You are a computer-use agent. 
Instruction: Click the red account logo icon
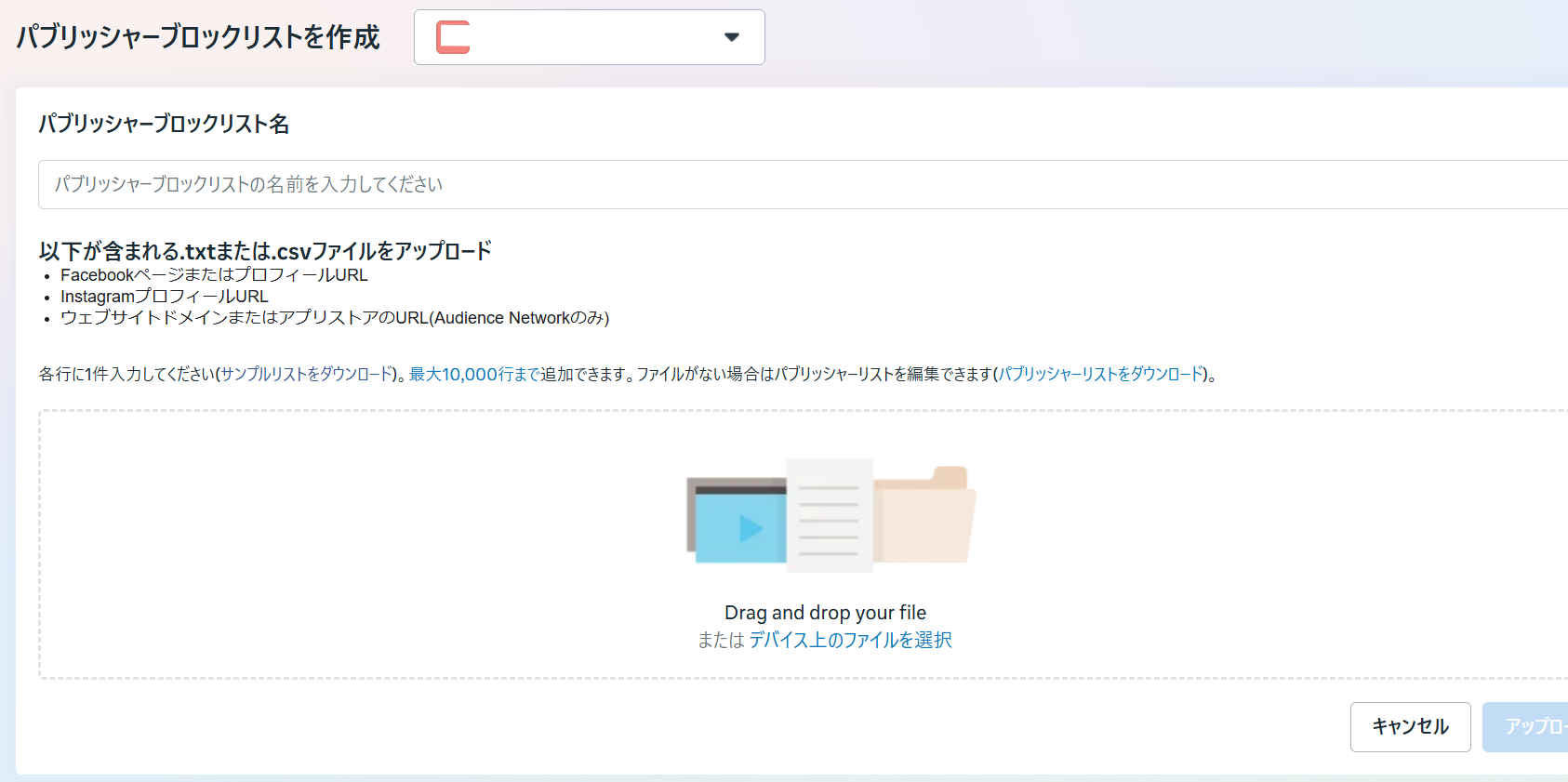pyautogui.click(x=453, y=37)
